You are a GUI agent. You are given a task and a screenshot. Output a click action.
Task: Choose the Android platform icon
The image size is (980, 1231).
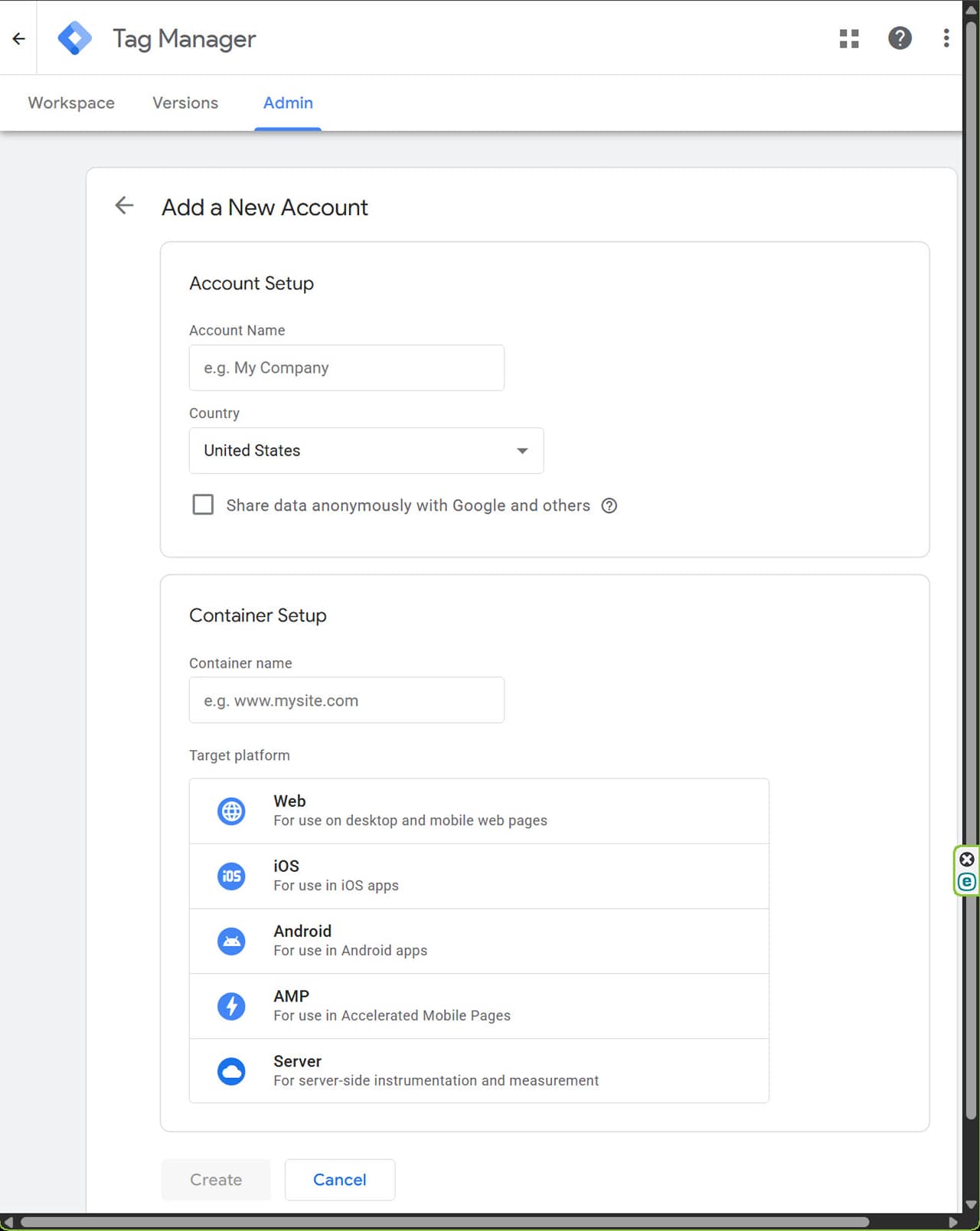pyautogui.click(x=231, y=941)
